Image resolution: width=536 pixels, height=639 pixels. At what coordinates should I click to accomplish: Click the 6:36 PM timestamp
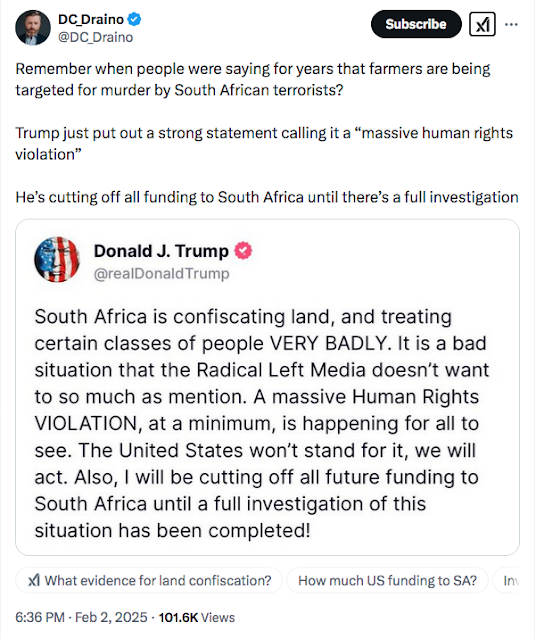click(40, 617)
